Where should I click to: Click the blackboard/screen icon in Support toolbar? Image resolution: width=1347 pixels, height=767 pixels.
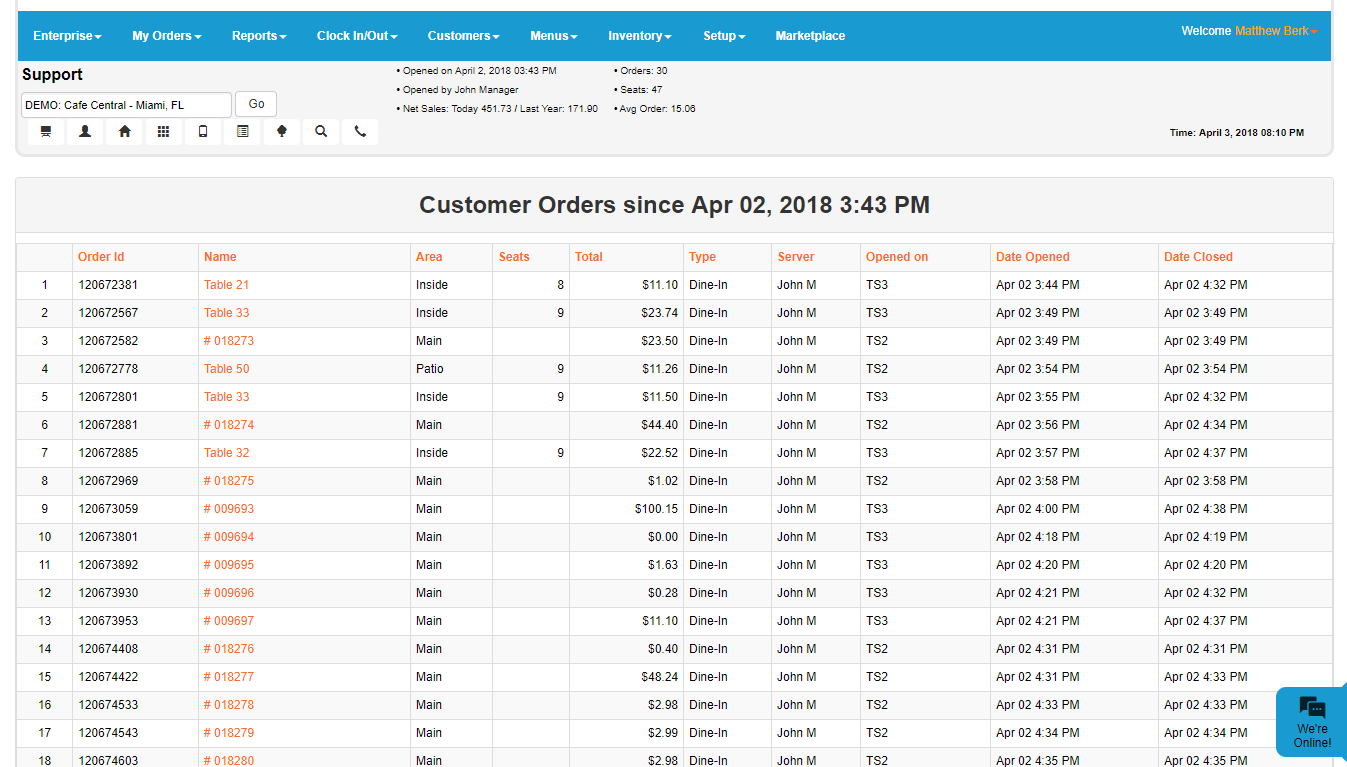click(46, 132)
